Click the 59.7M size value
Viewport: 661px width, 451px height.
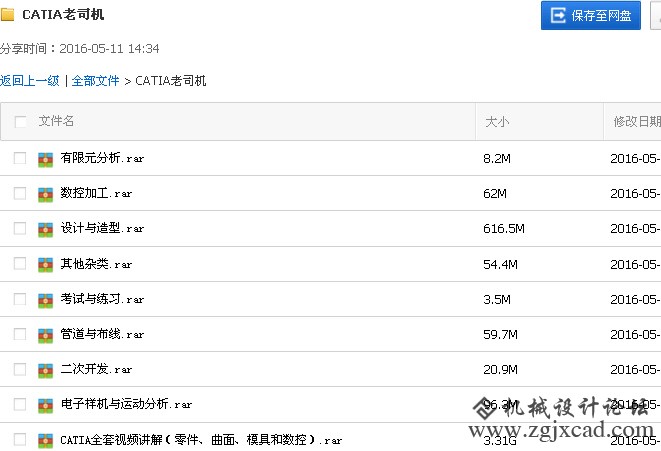click(500, 334)
